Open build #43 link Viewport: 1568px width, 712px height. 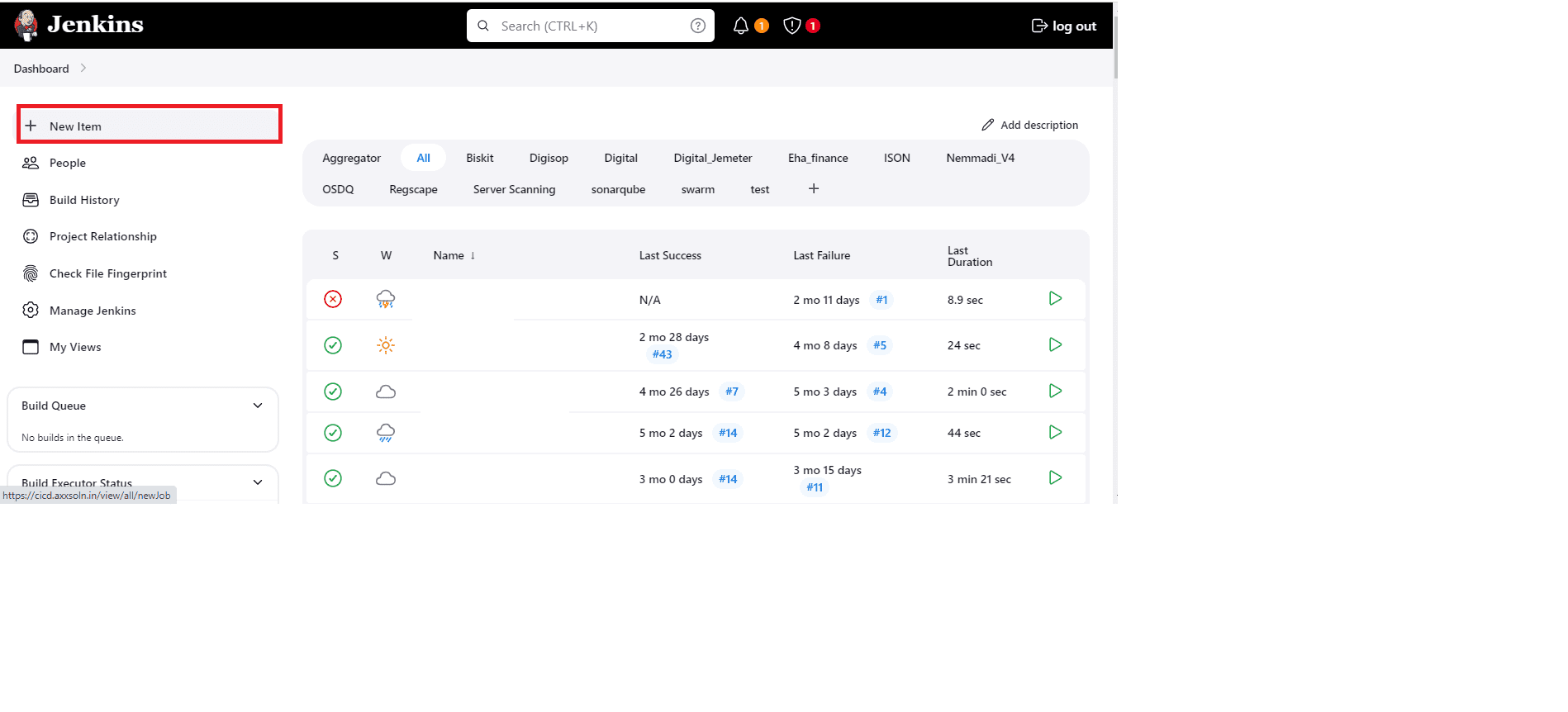pyautogui.click(x=662, y=354)
